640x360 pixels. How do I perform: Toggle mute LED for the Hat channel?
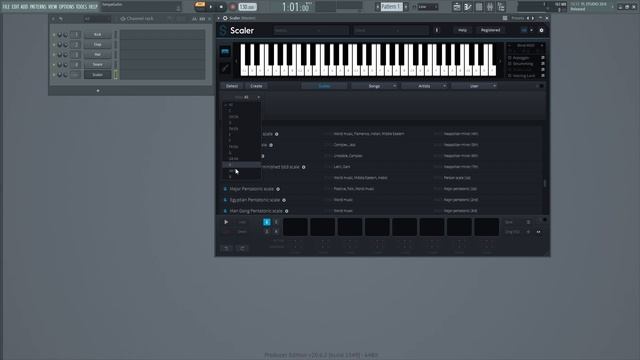click(x=54, y=55)
